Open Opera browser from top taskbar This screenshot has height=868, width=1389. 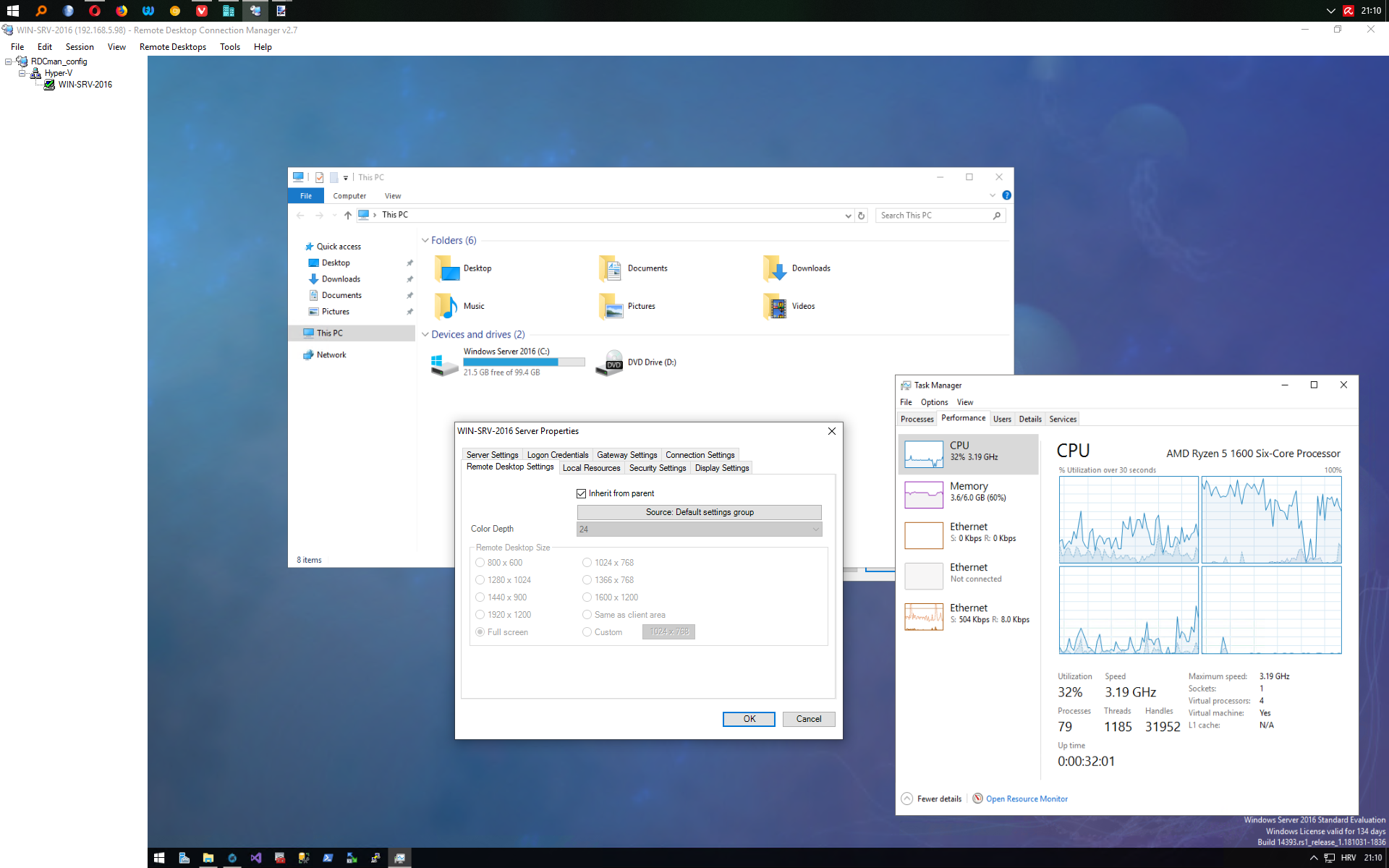point(94,11)
